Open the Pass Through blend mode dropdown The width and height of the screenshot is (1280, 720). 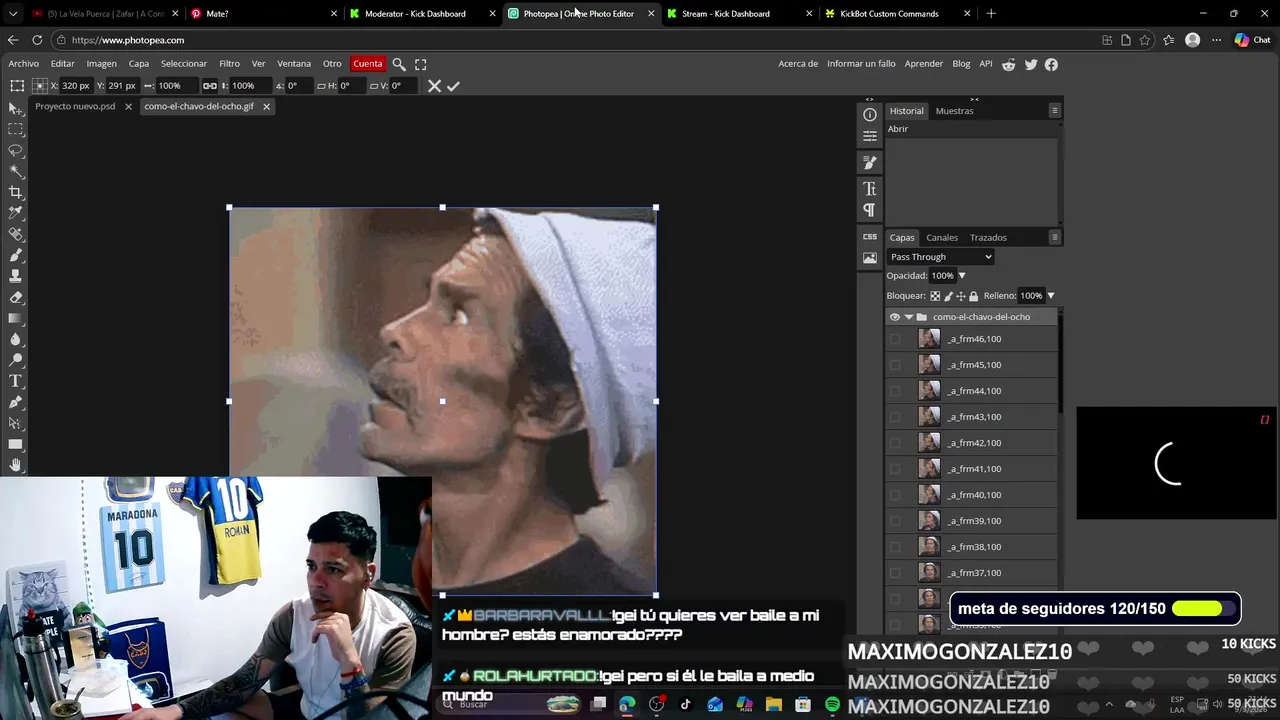pyautogui.click(x=940, y=257)
